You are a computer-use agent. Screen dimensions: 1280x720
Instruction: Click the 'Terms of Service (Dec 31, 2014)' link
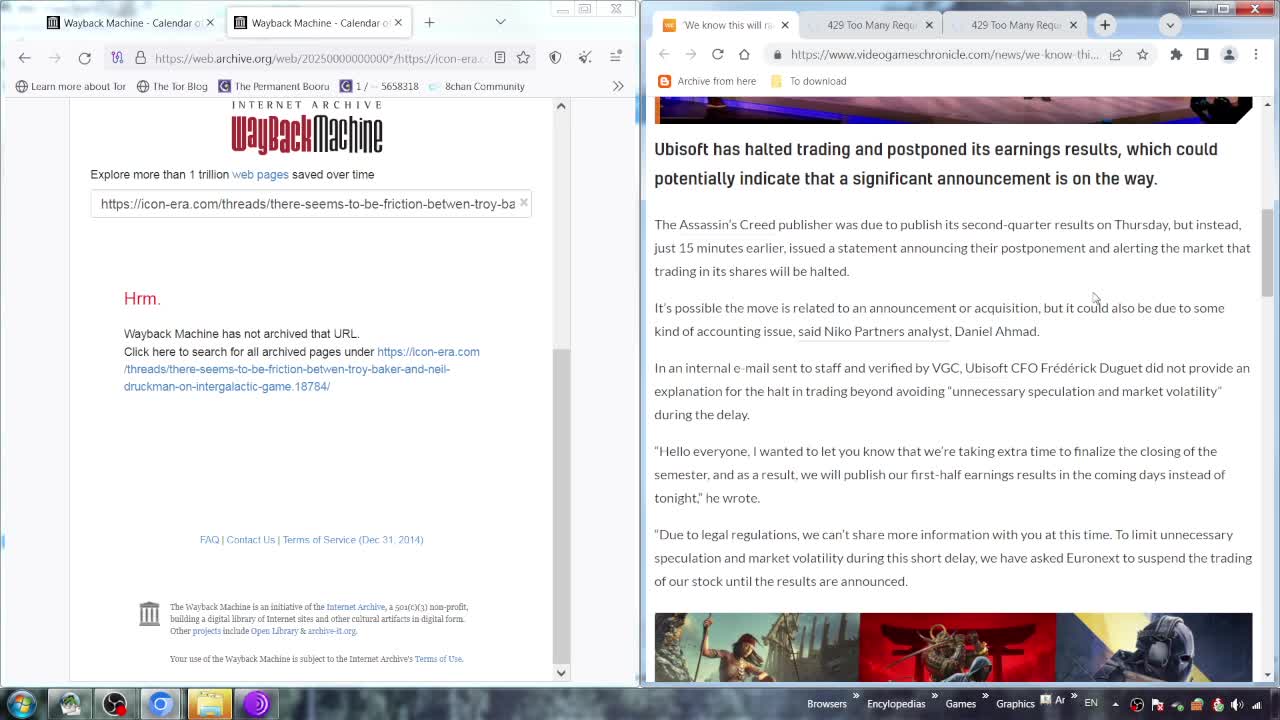[x=352, y=539]
